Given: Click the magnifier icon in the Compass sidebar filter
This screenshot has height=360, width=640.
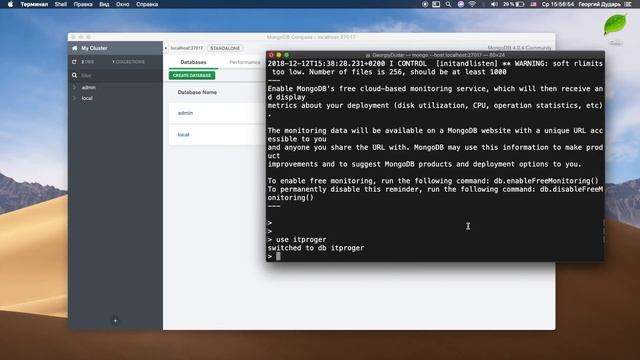Looking at the screenshot, I should 74,76.
